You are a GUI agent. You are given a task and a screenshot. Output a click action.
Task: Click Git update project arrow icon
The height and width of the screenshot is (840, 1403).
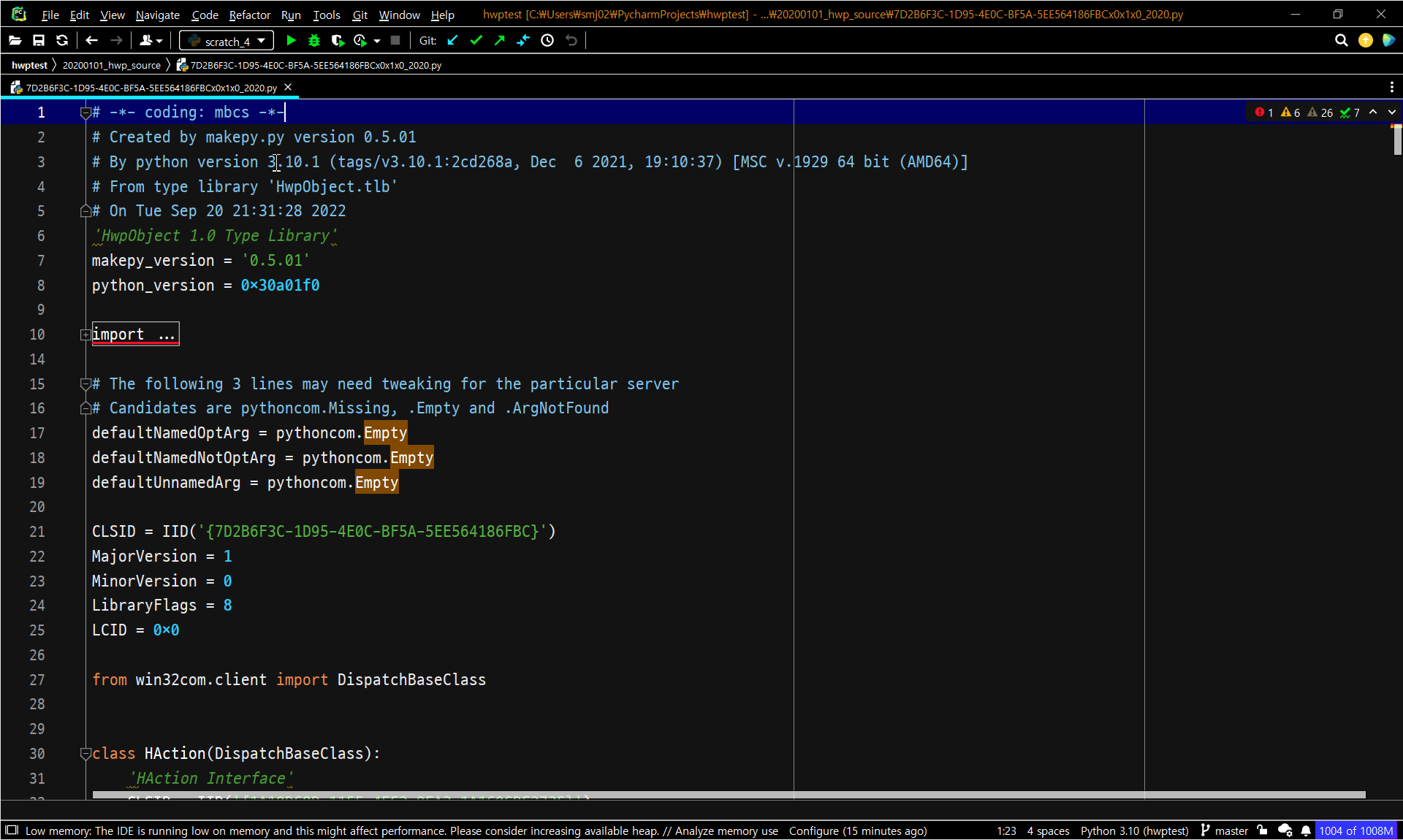pyautogui.click(x=453, y=41)
